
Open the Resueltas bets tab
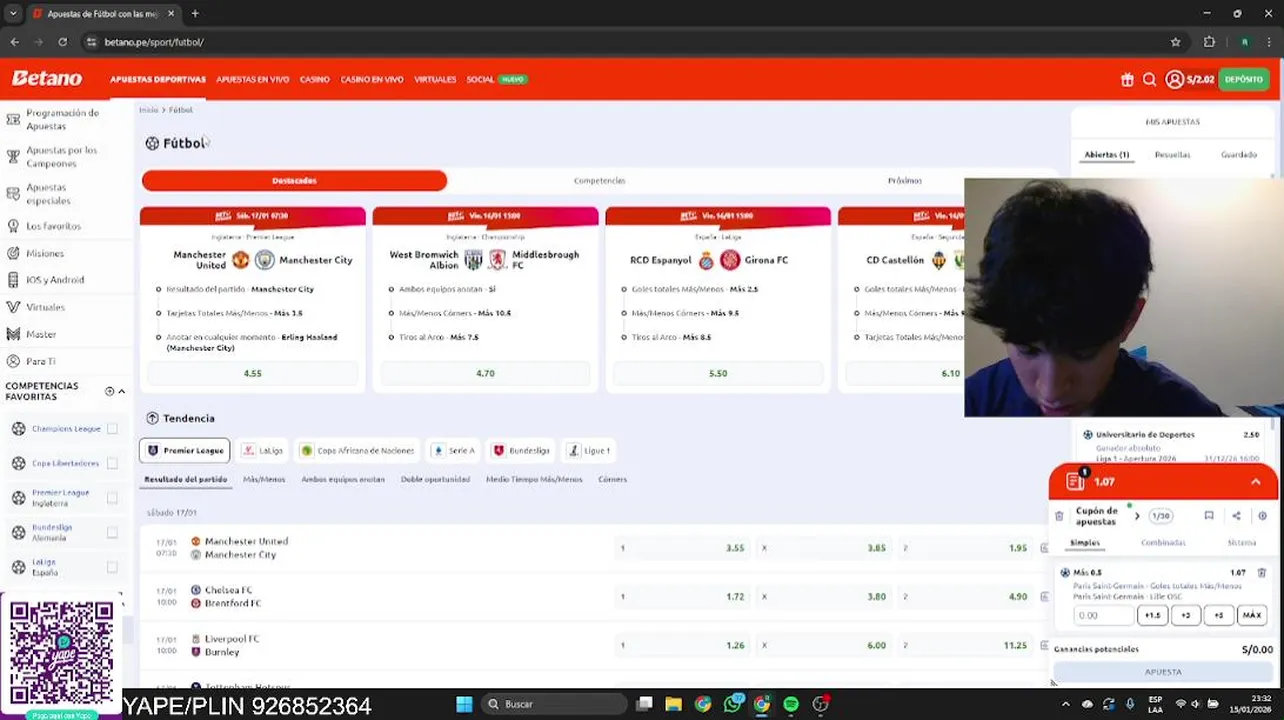[x=1172, y=155]
